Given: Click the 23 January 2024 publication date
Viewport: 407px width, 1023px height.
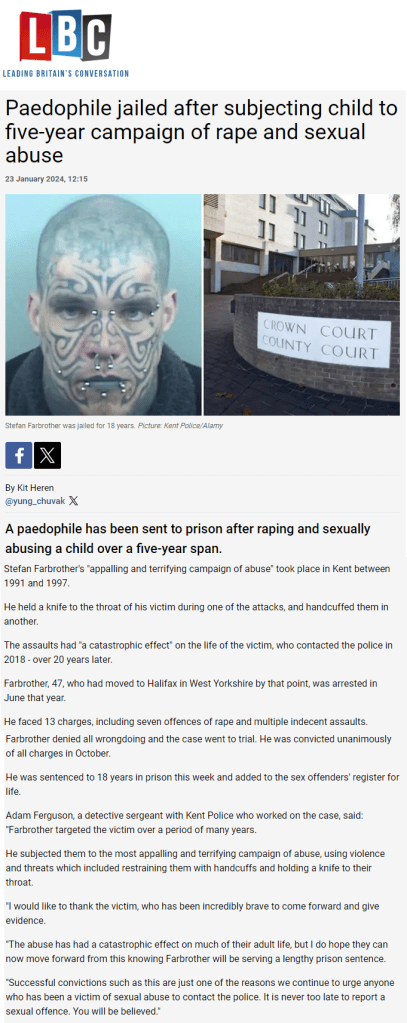Looking at the screenshot, I should pyautogui.click(x=46, y=179).
